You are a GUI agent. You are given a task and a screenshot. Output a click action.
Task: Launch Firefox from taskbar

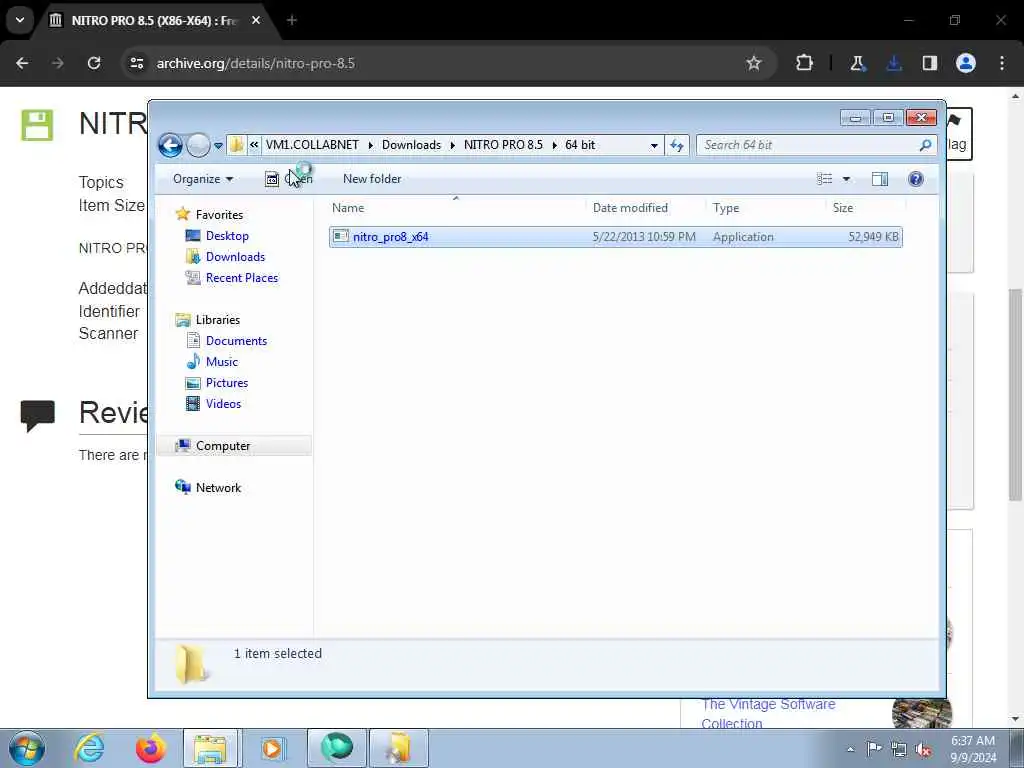[151, 748]
